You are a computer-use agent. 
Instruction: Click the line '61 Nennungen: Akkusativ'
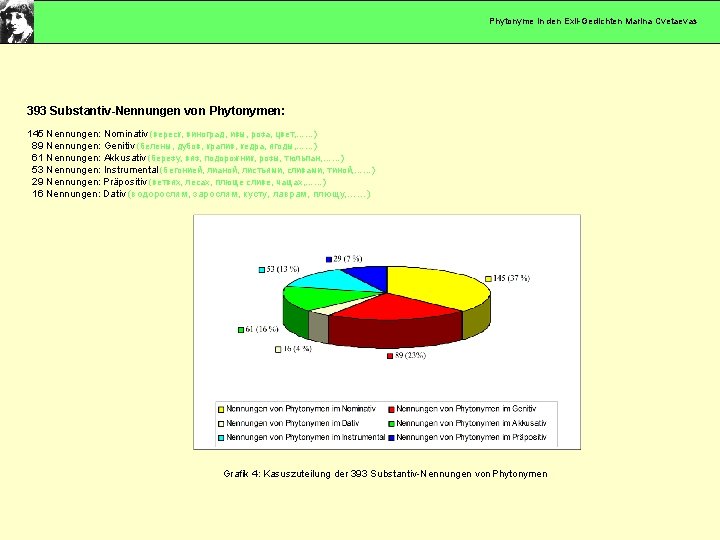(x=89, y=158)
